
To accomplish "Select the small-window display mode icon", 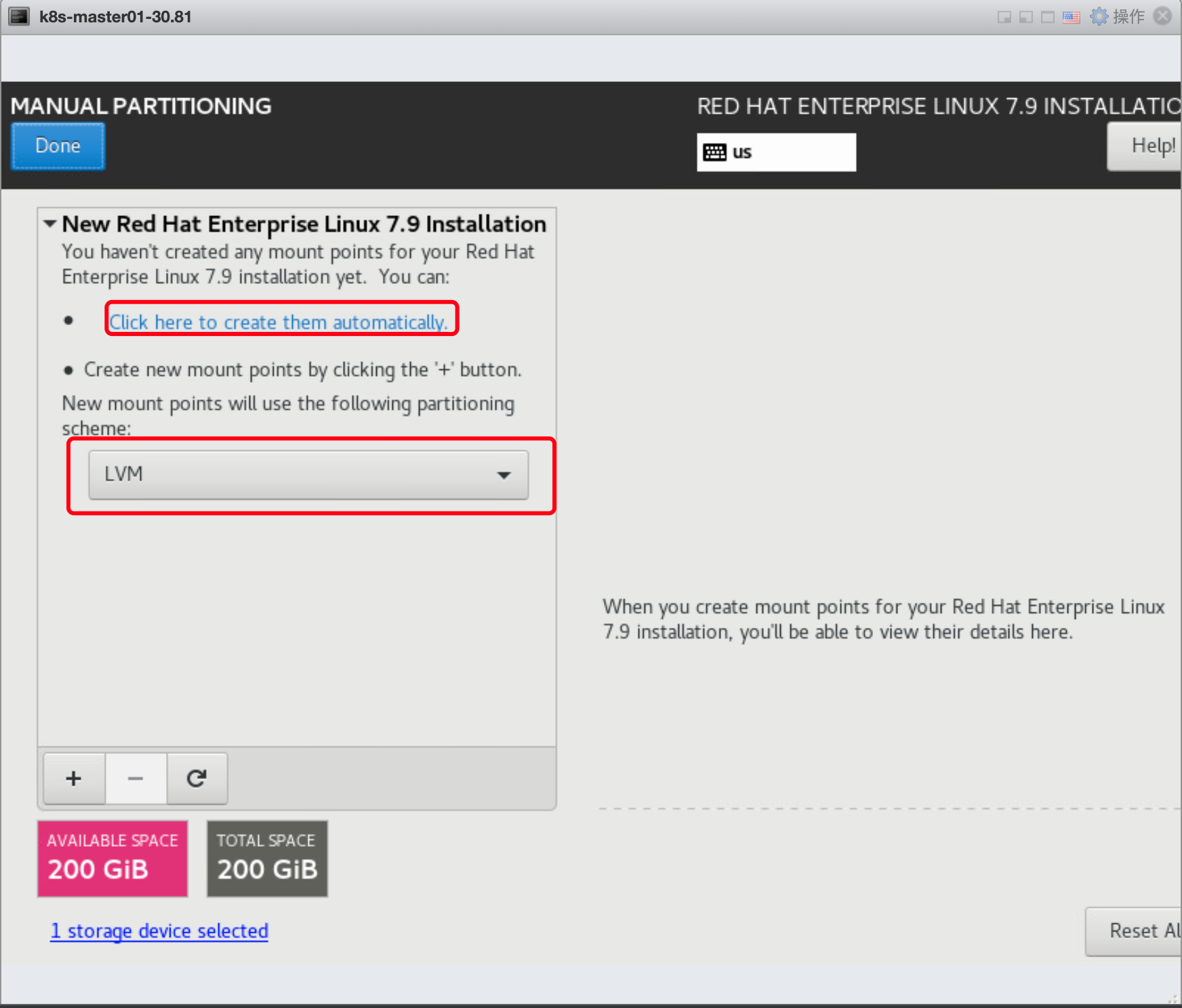I will (1004, 17).
